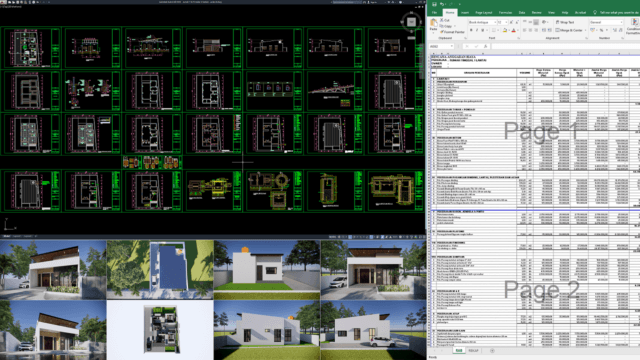Toggle Wrap Text
The image size is (640, 360).
coord(565,22)
